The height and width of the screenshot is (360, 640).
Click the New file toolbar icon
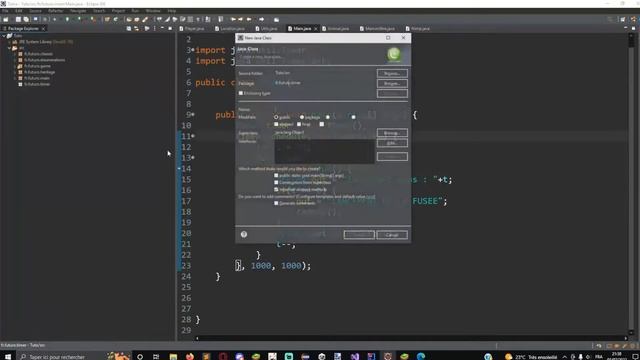(6, 19)
